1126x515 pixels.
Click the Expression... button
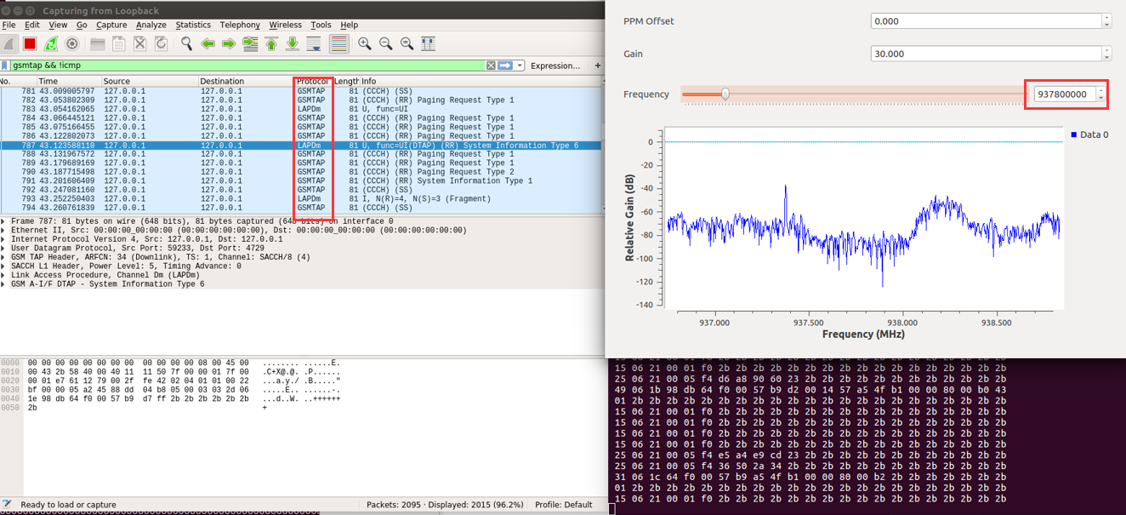click(x=554, y=66)
